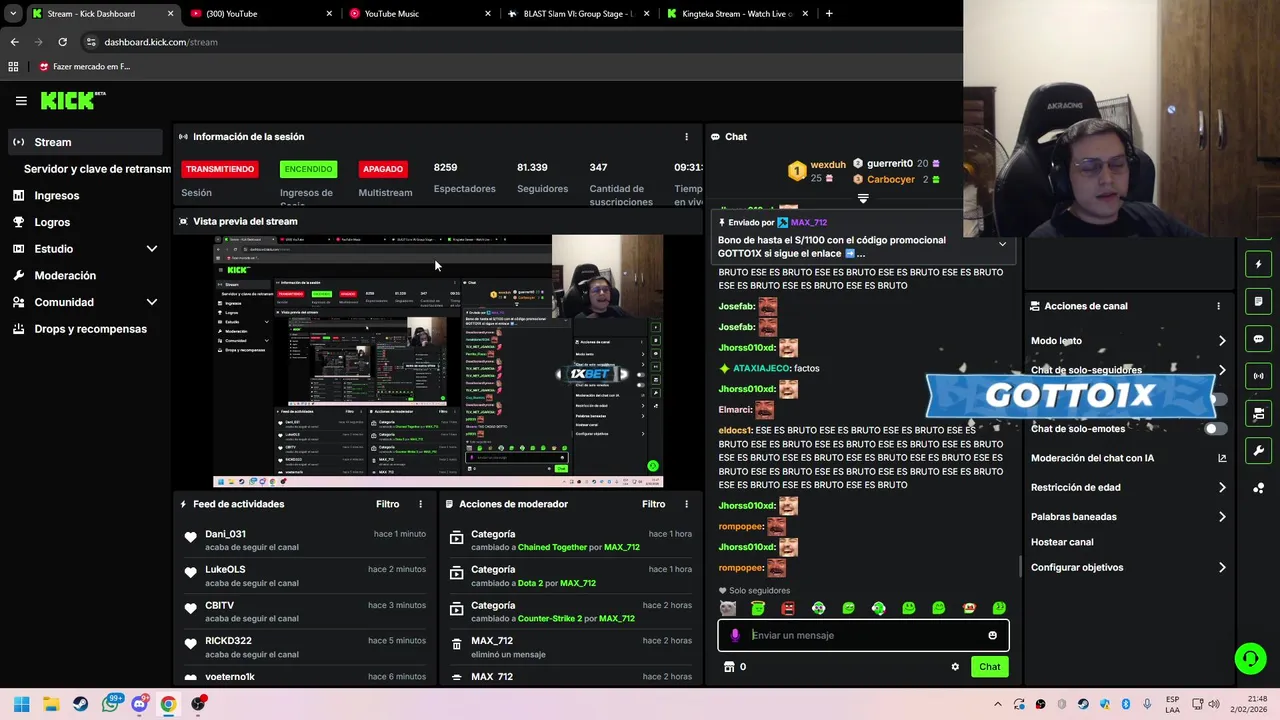Switch to the BLAST Slam VI tab
The image size is (1280, 720).
(580, 14)
